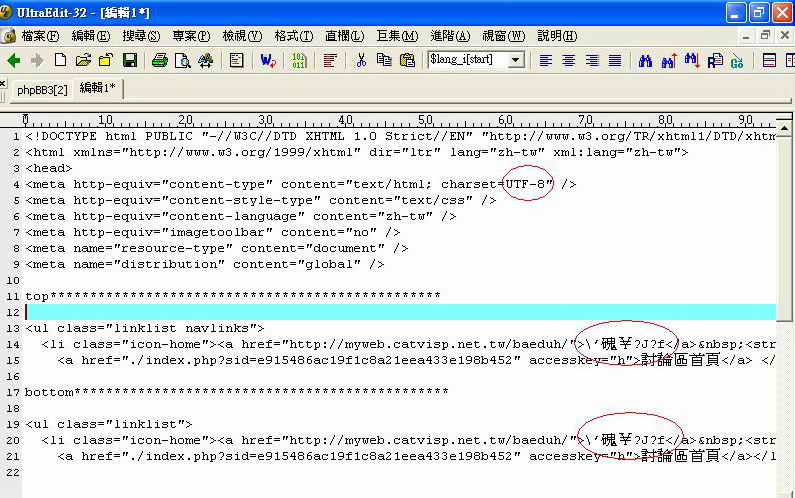Click the notepad page icon in the toolbar
This screenshot has height=498, width=795.
point(236,61)
